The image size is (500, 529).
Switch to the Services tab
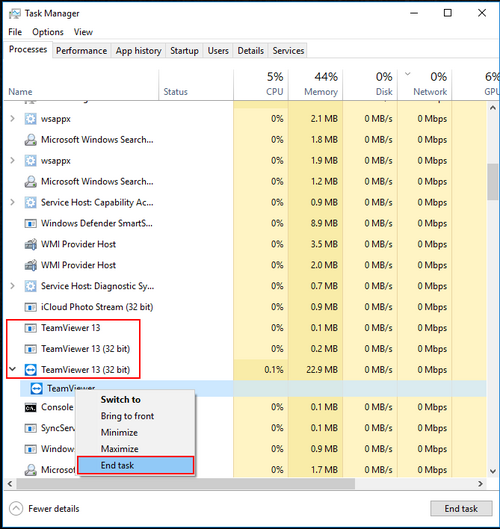288,51
